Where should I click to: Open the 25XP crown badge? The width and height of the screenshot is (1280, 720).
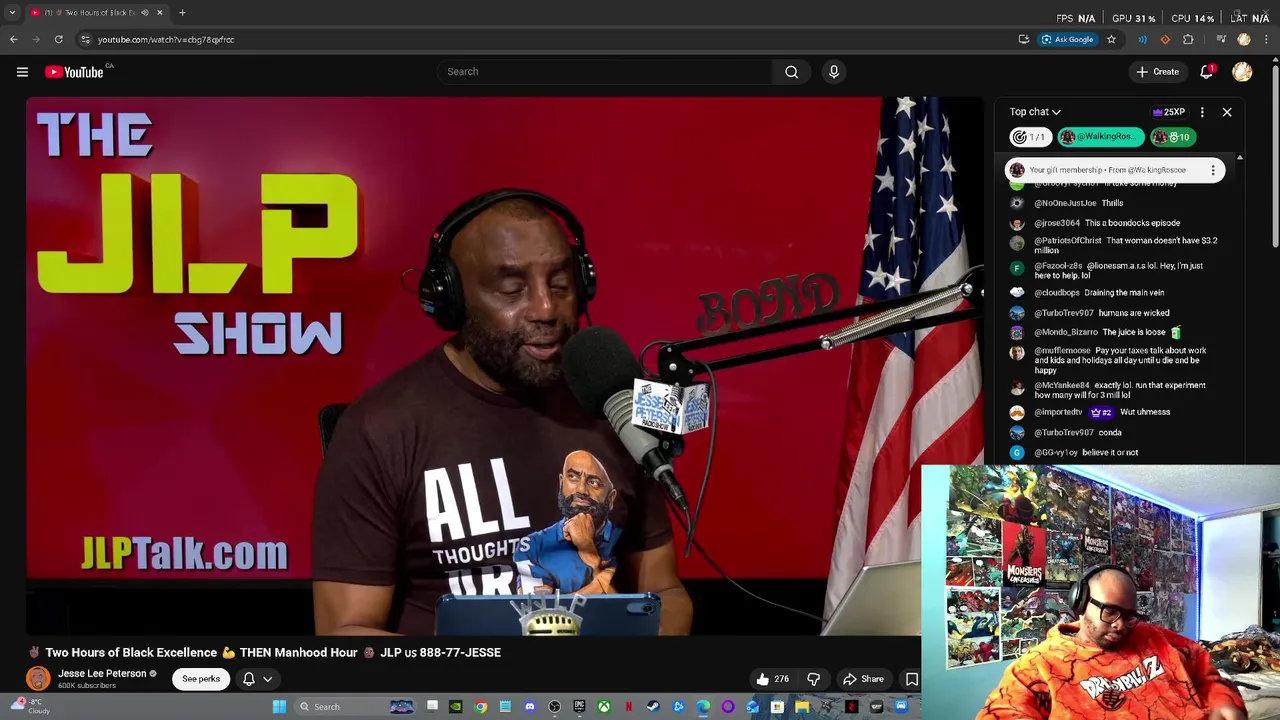click(1169, 112)
